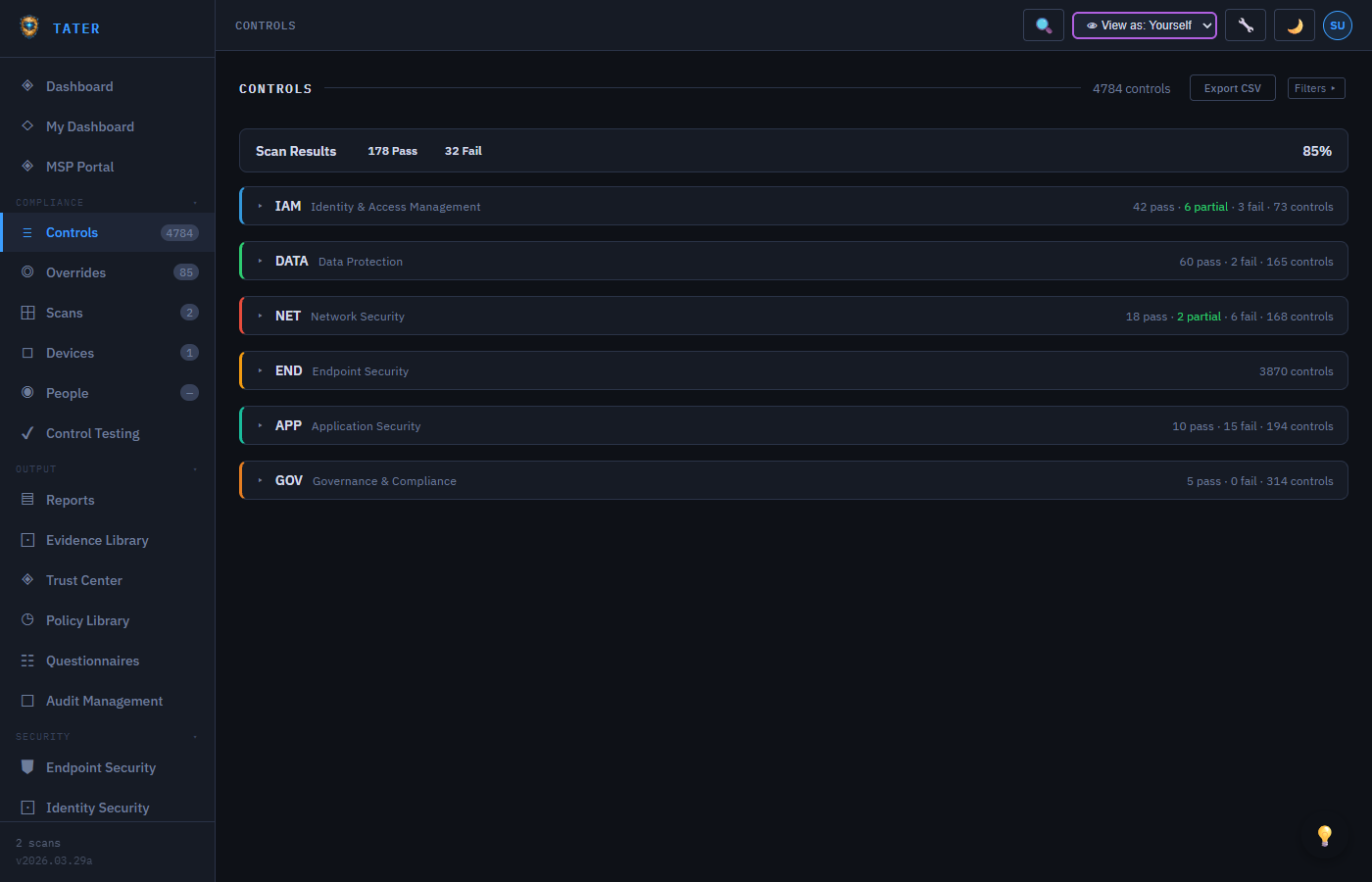
Task: Click the My Dashboard icon
Action: (27, 126)
